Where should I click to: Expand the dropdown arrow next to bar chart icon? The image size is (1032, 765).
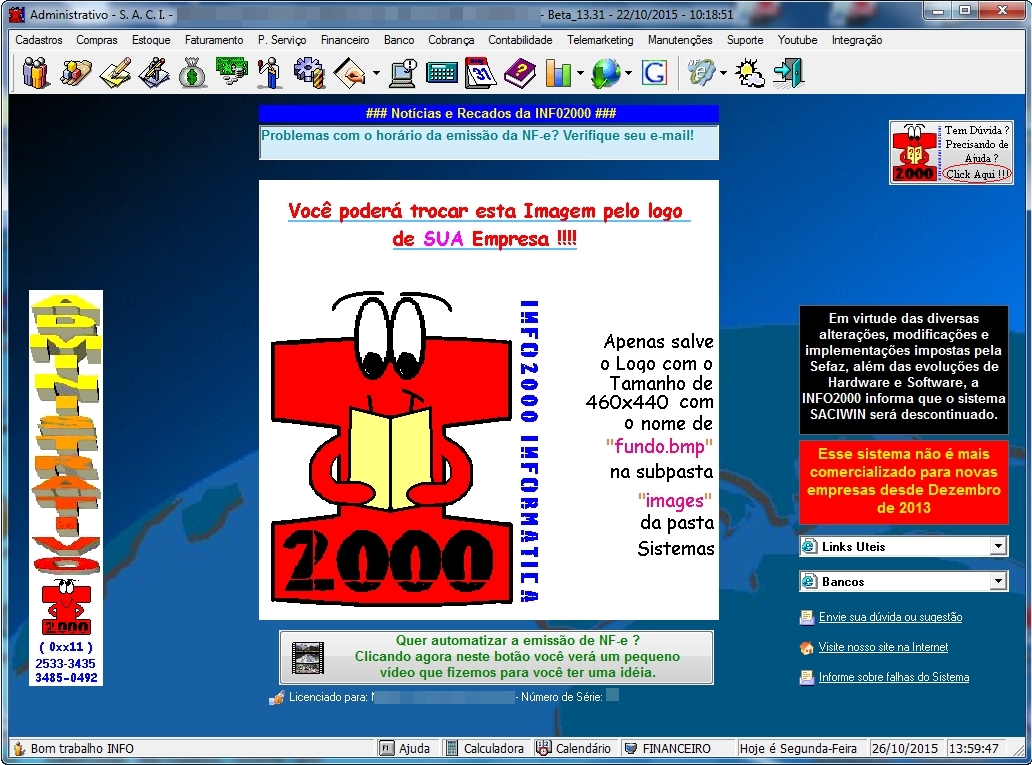580,73
